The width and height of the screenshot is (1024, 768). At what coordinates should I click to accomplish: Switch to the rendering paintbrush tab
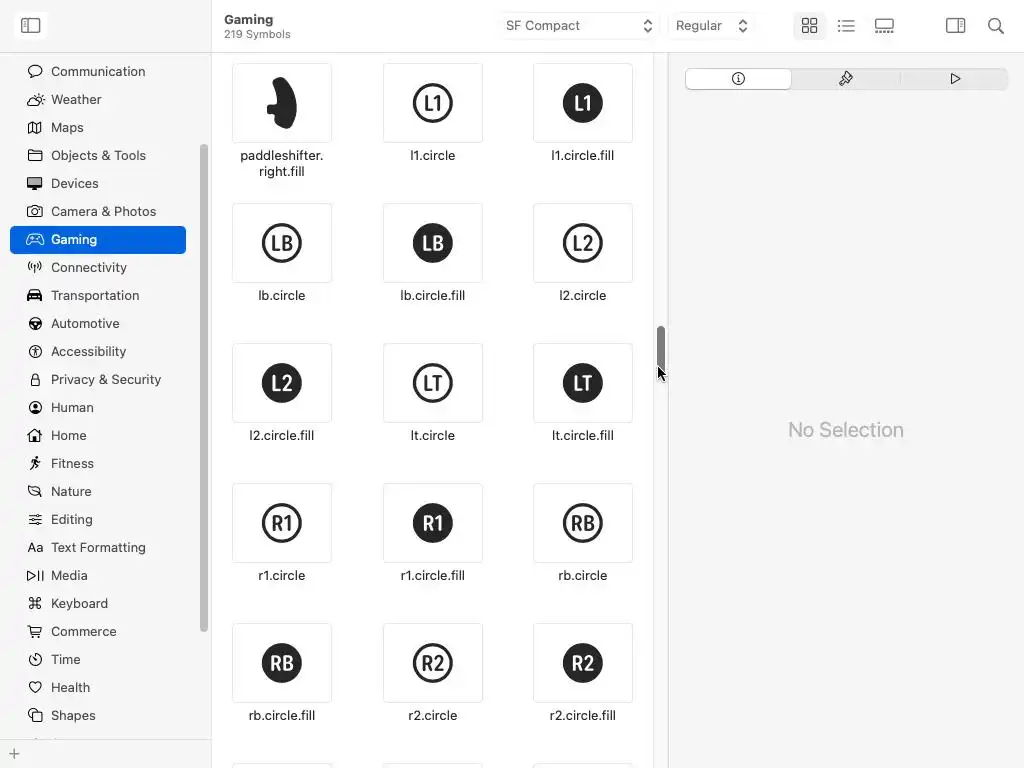[846, 78]
